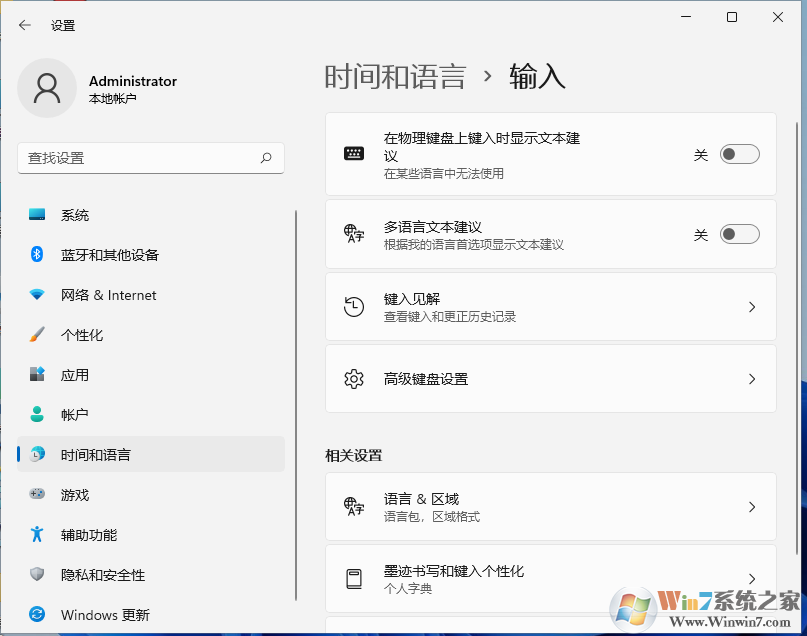Open 网络 & Internet settings
The height and width of the screenshot is (636, 807).
pyautogui.click(x=110, y=295)
